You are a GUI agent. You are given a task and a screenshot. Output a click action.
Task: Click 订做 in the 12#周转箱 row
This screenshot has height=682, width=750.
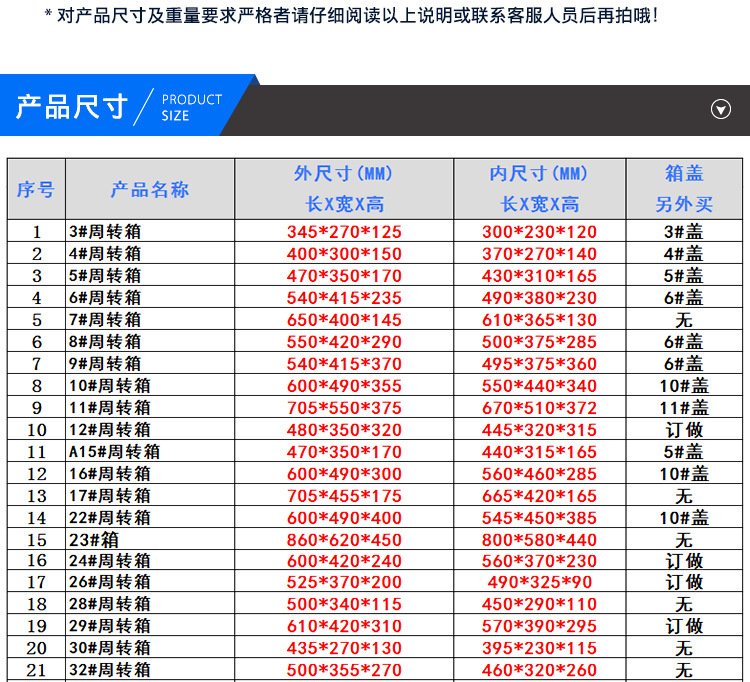(684, 430)
